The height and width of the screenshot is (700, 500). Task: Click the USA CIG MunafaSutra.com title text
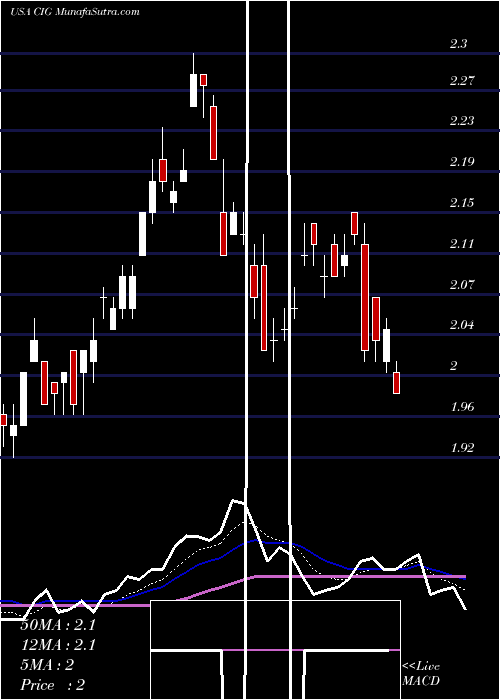coord(75,12)
